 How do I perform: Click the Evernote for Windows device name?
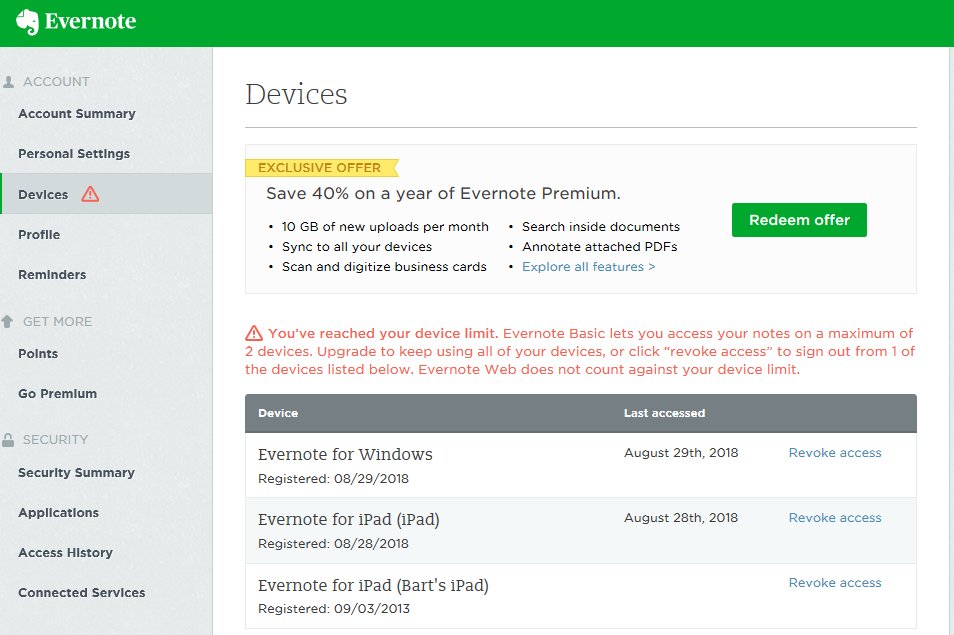[x=345, y=454]
